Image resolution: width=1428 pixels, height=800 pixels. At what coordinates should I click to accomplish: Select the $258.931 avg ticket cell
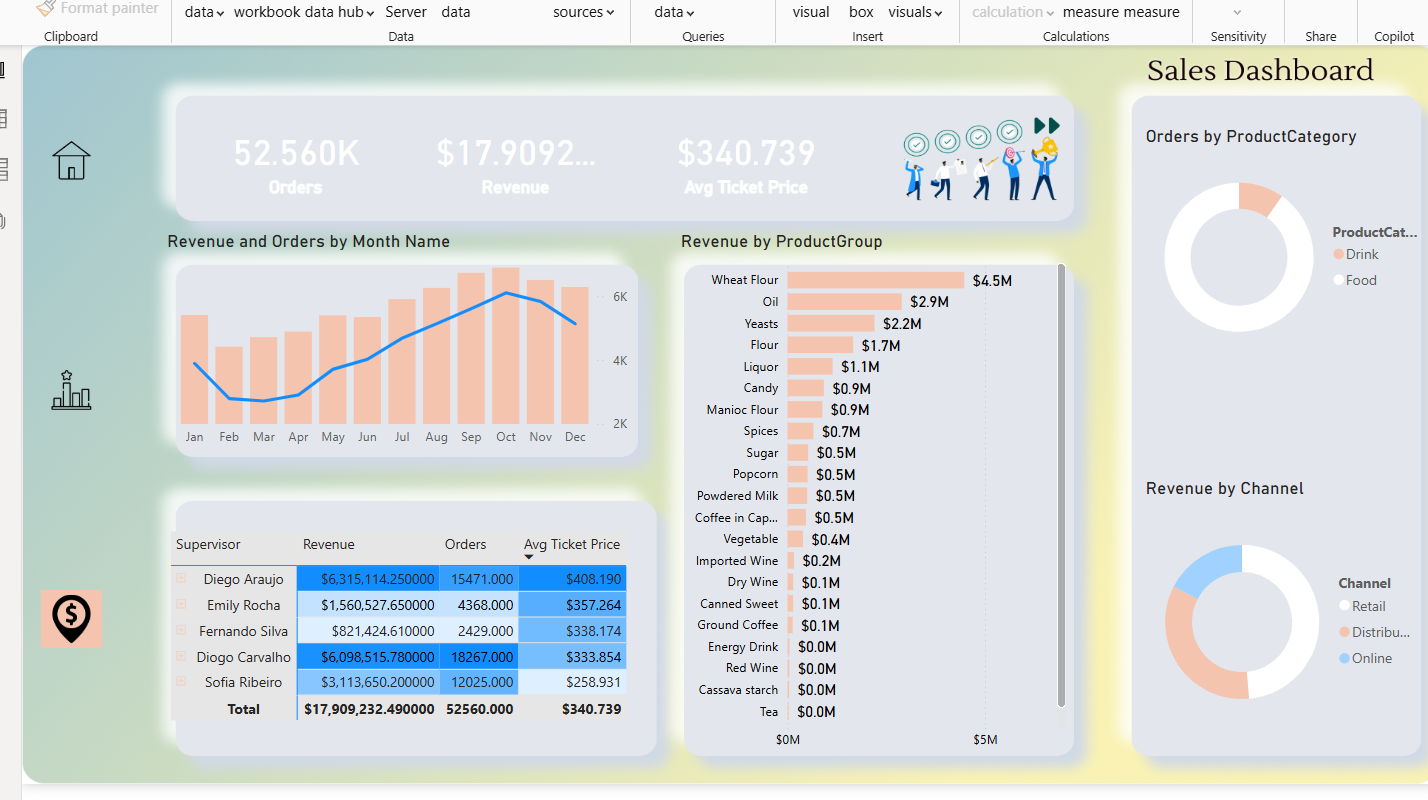click(573, 682)
